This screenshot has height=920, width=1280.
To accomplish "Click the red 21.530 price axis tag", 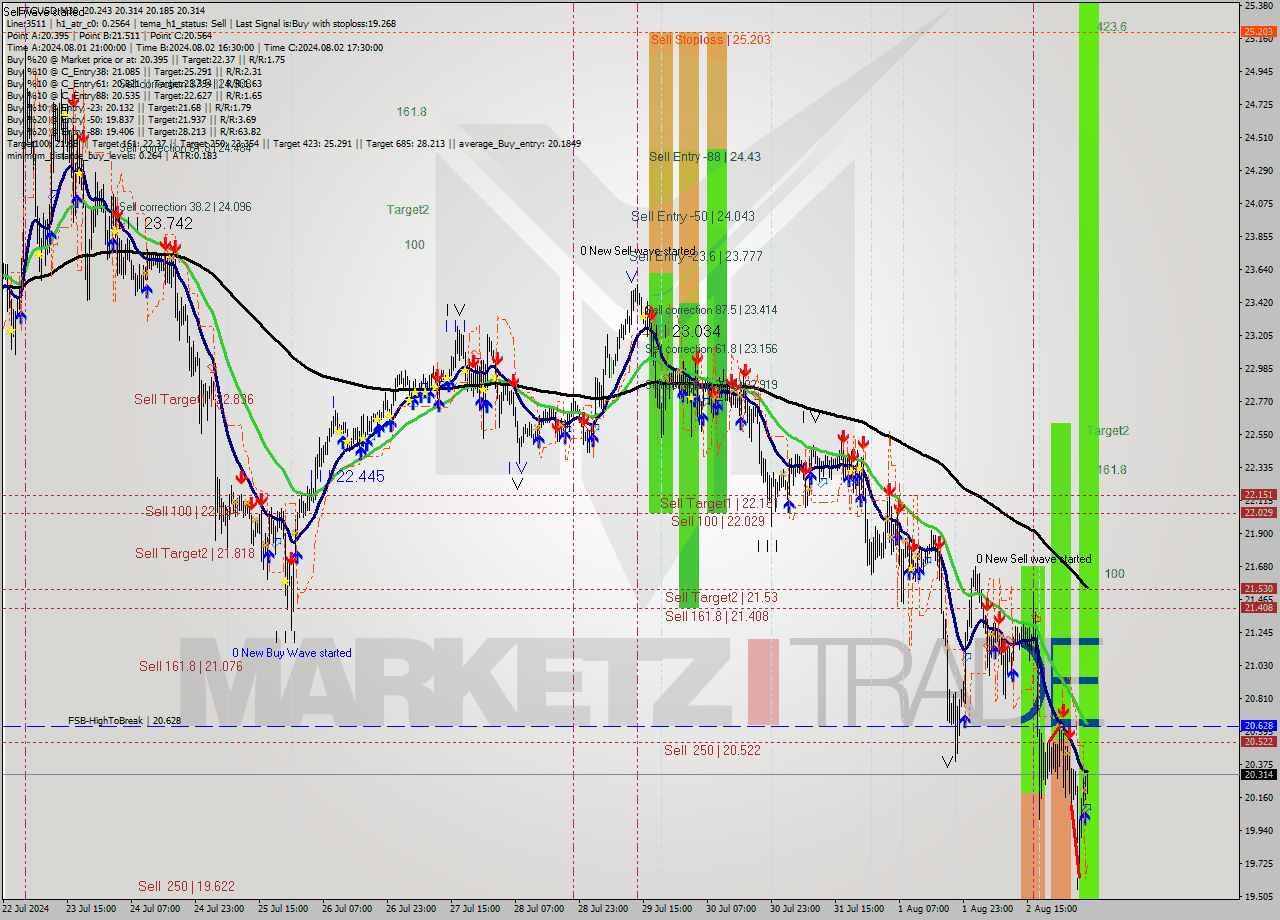I will [x=1258, y=589].
